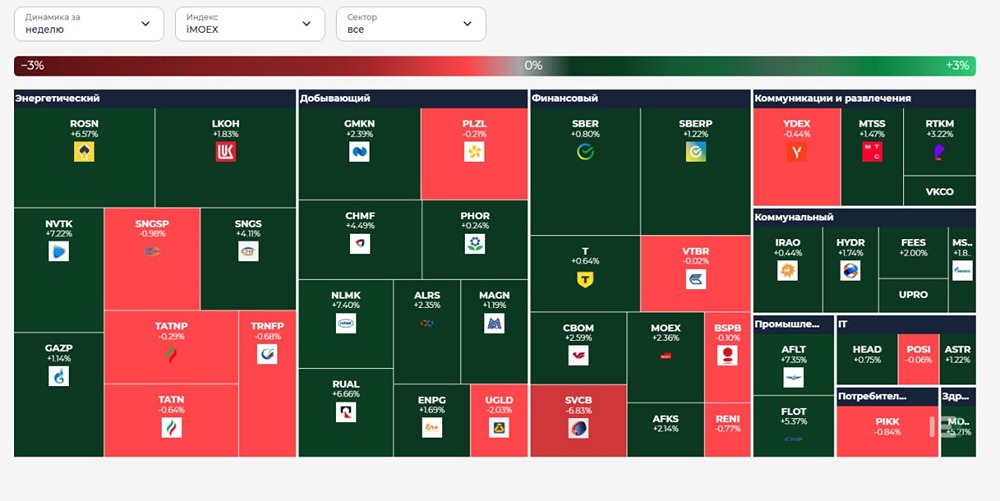Open the AFKS +2.14% tile

[665, 430]
